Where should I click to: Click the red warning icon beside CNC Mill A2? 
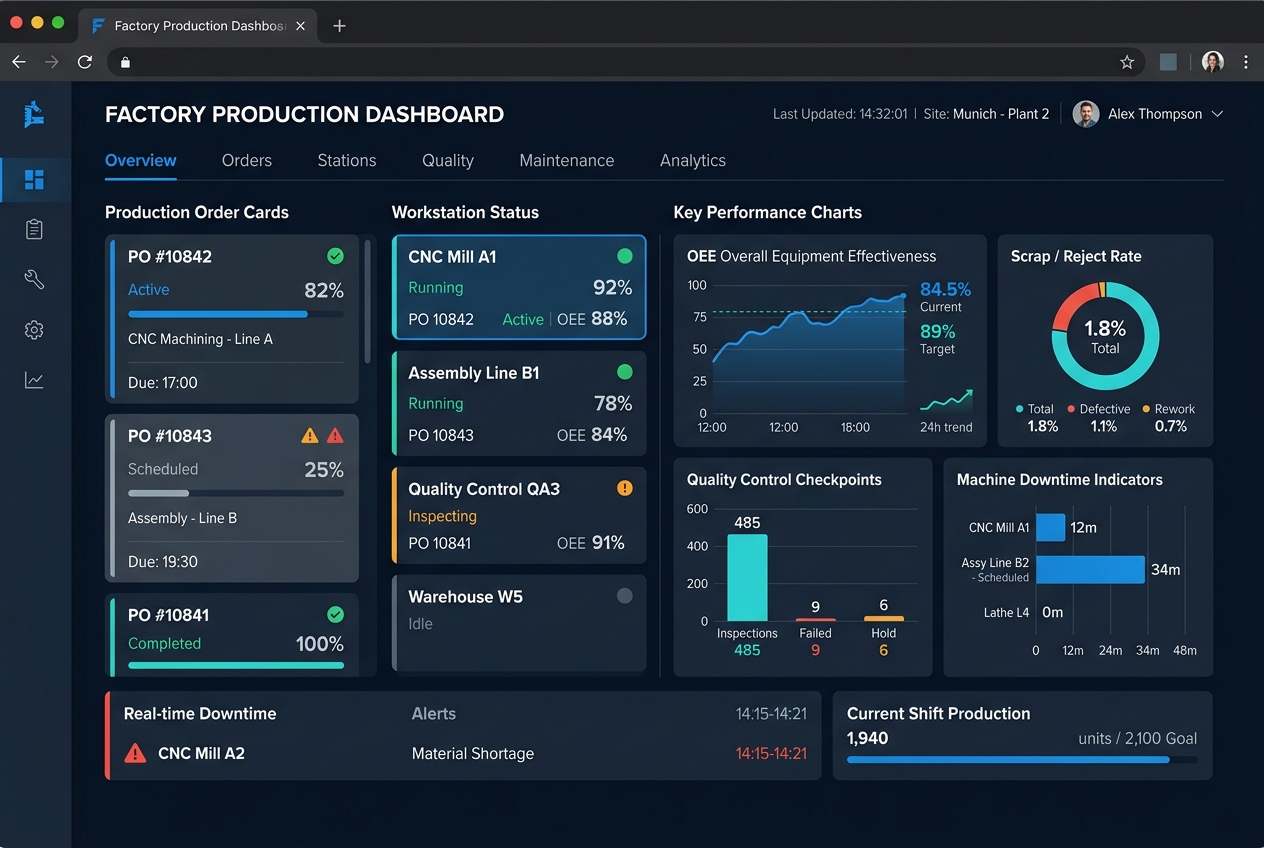click(135, 753)
